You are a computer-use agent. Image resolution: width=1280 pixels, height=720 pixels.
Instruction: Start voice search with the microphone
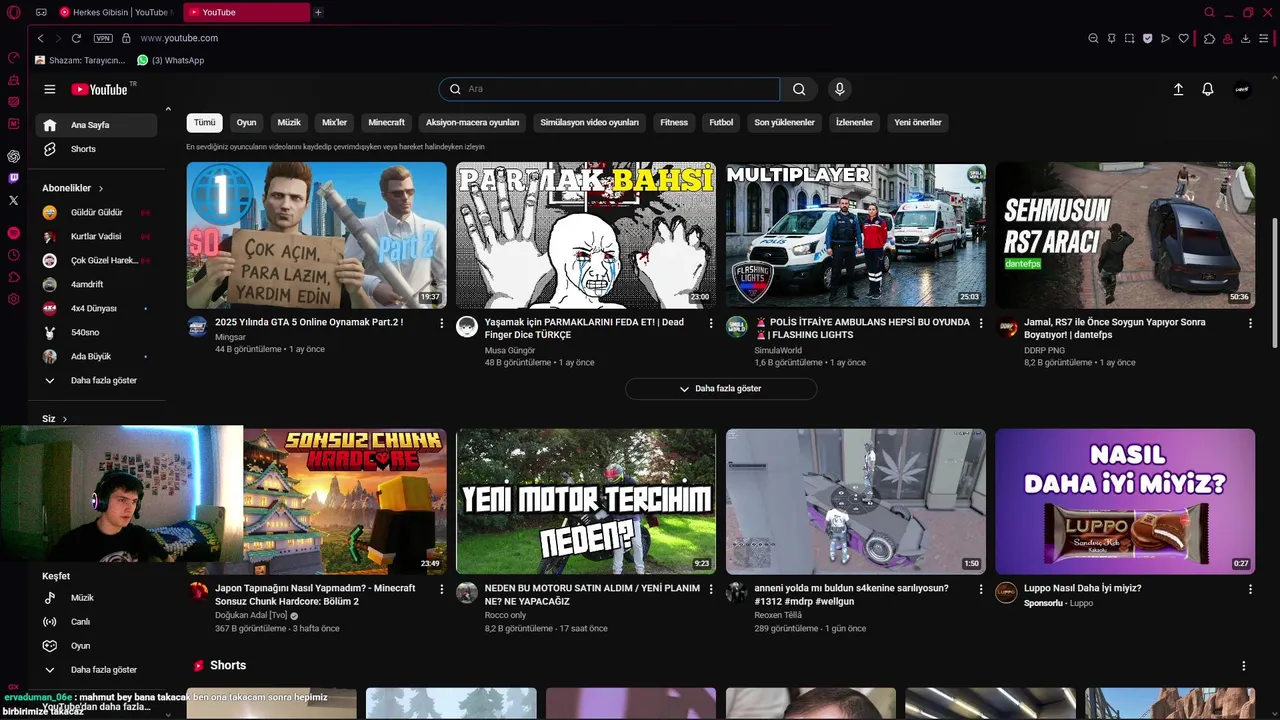click(x=839, y=89)
